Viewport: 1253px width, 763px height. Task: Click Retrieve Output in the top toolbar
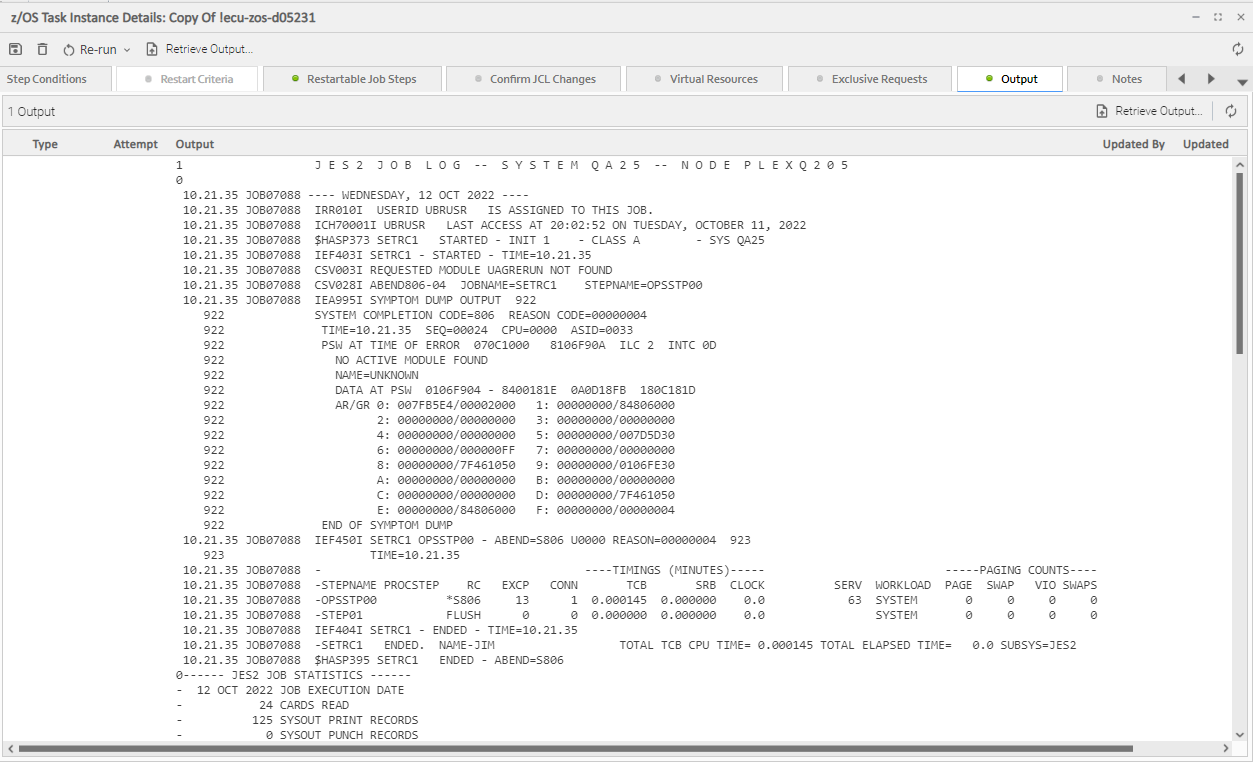[199, 49]
